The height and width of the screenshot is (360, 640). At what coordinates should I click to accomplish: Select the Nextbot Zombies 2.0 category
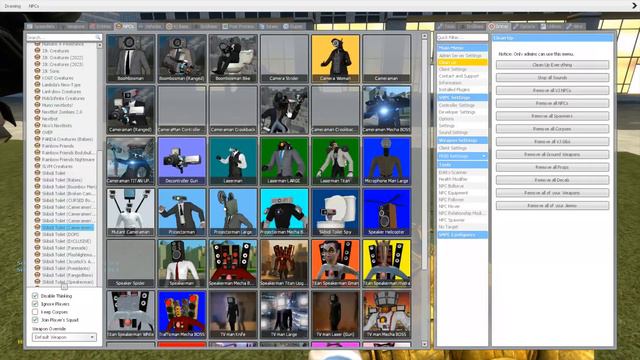(x=62, y=112)
